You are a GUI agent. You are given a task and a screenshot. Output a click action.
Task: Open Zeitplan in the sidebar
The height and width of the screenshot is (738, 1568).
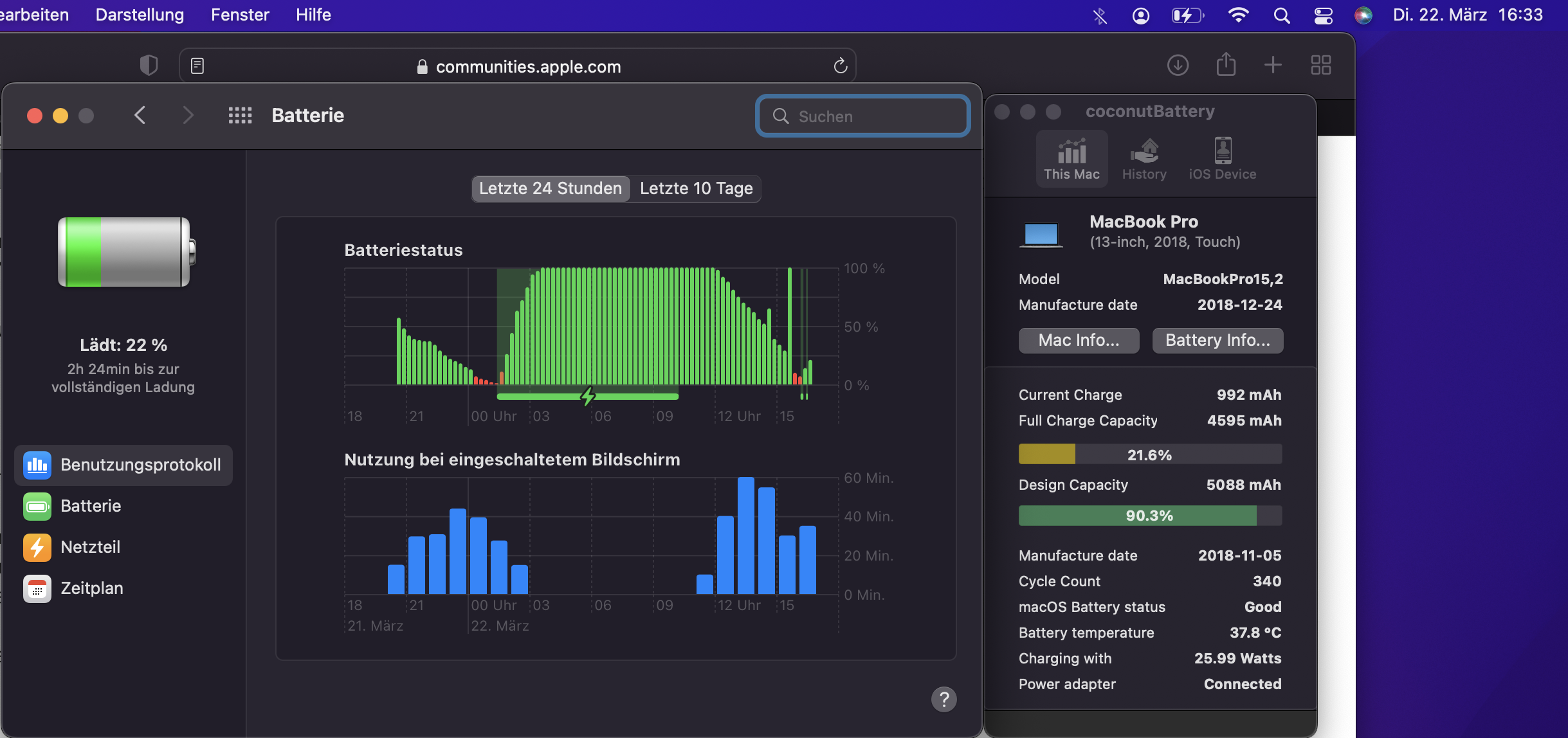91,588
